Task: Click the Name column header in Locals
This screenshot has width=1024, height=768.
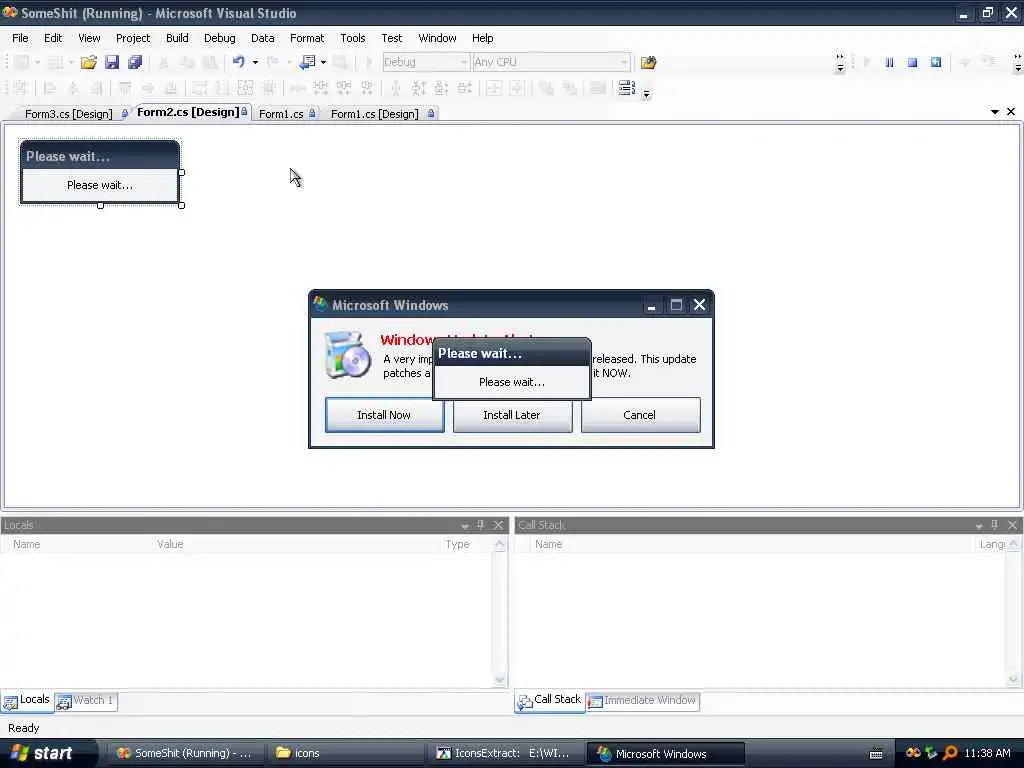Action: pos(27,544)
